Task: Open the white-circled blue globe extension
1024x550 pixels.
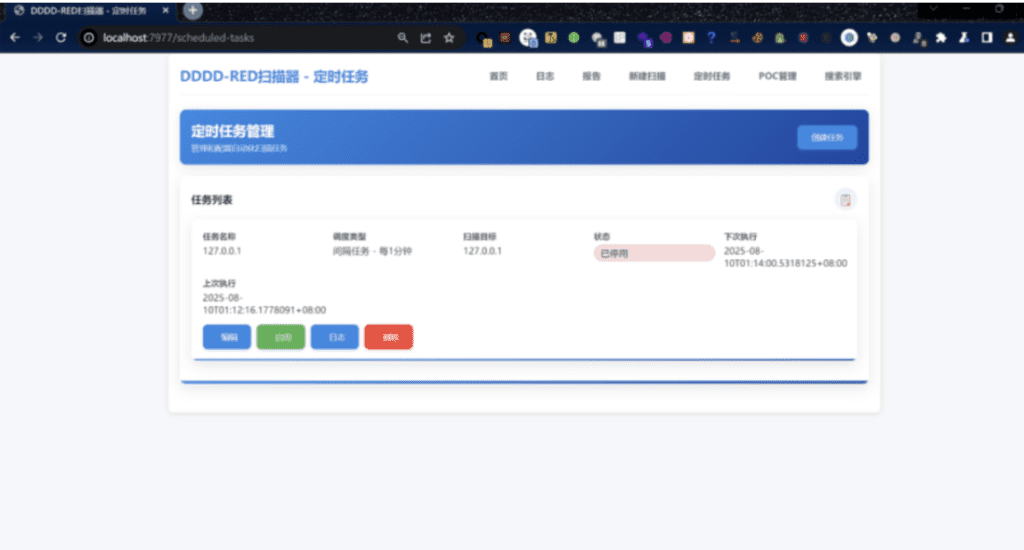Action: (849, 38)
